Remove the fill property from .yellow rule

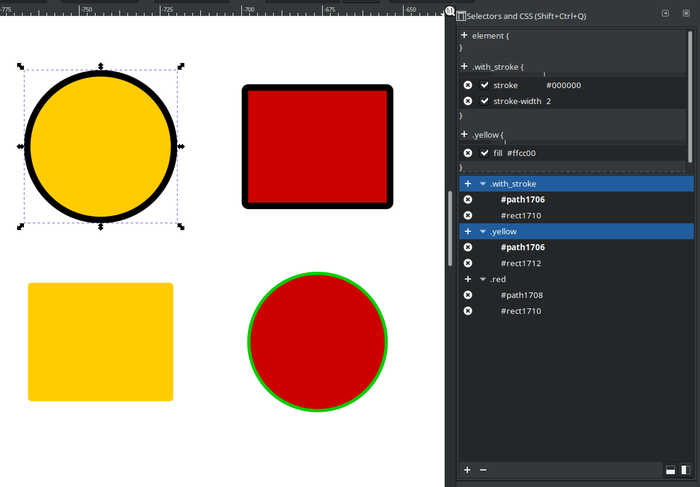tap(467, 153)
